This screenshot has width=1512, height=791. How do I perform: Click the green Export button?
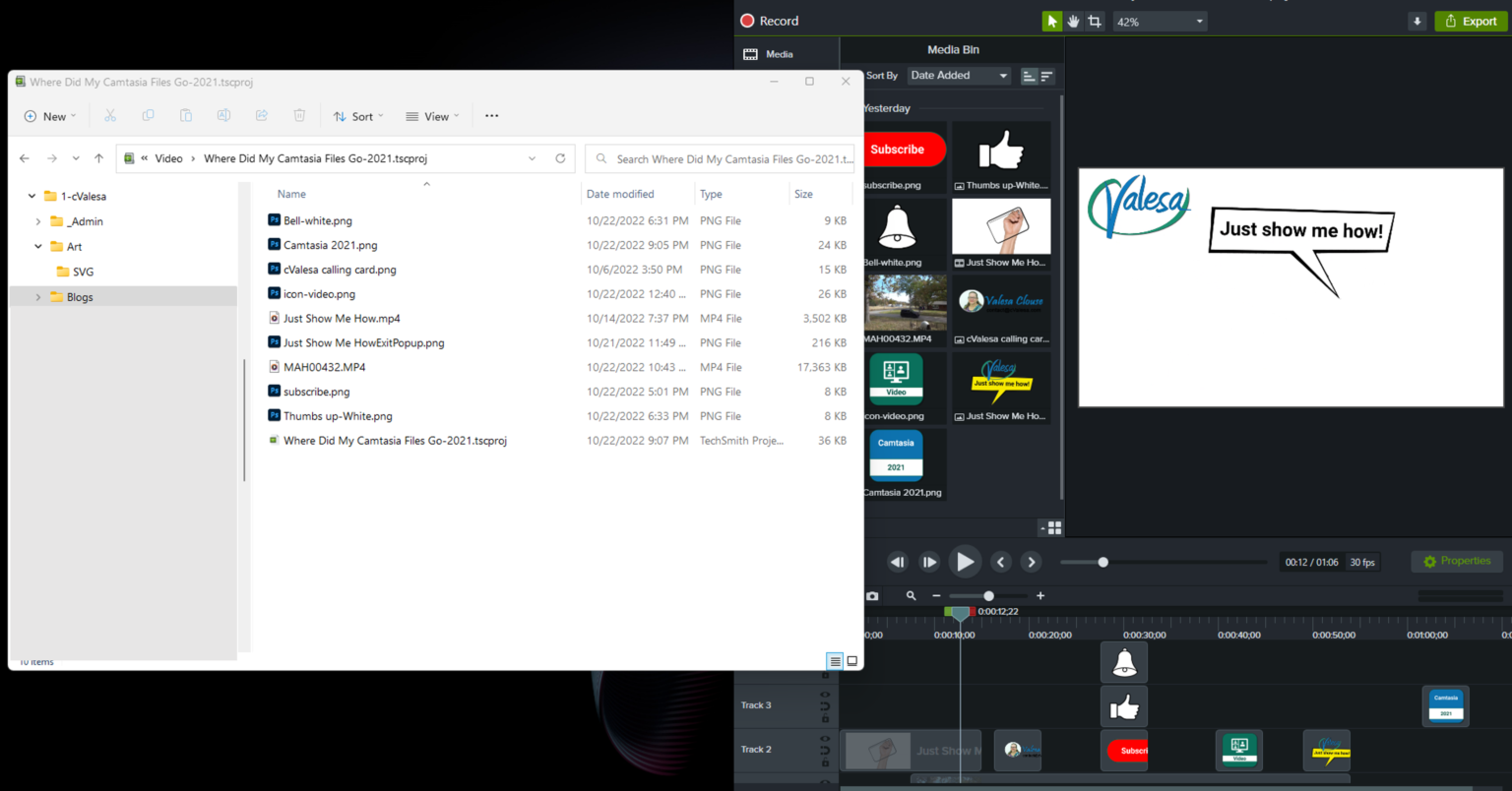[x=1471, y=20]
